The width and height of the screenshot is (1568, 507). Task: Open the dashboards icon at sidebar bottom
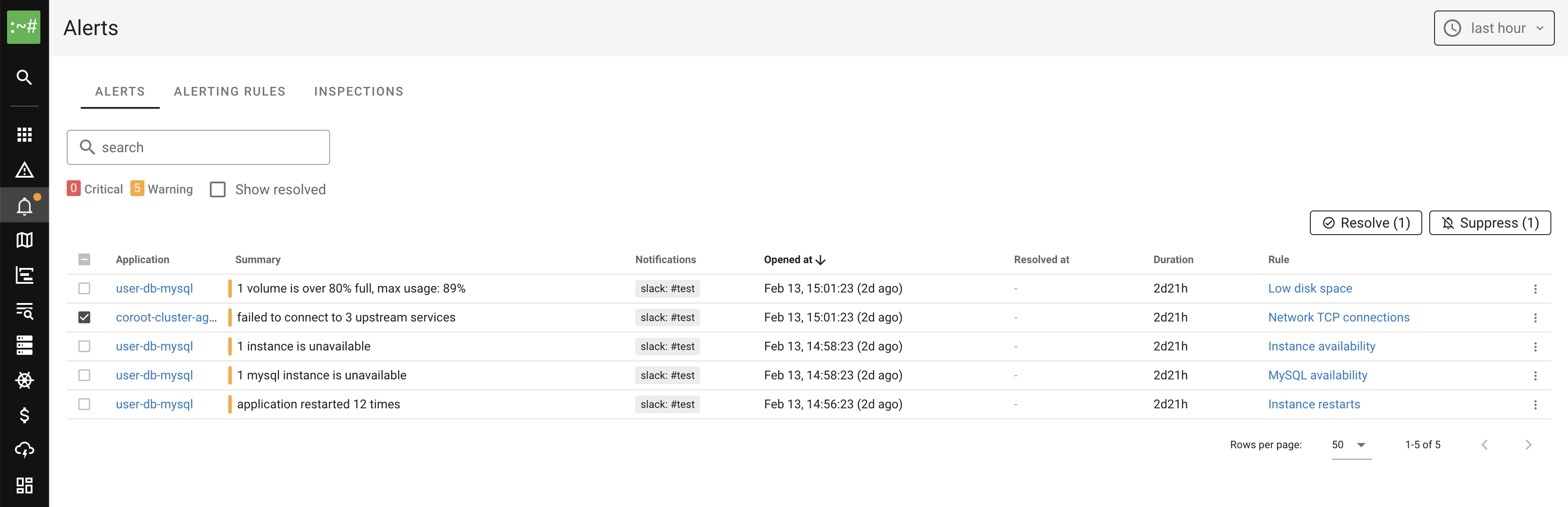24,485
